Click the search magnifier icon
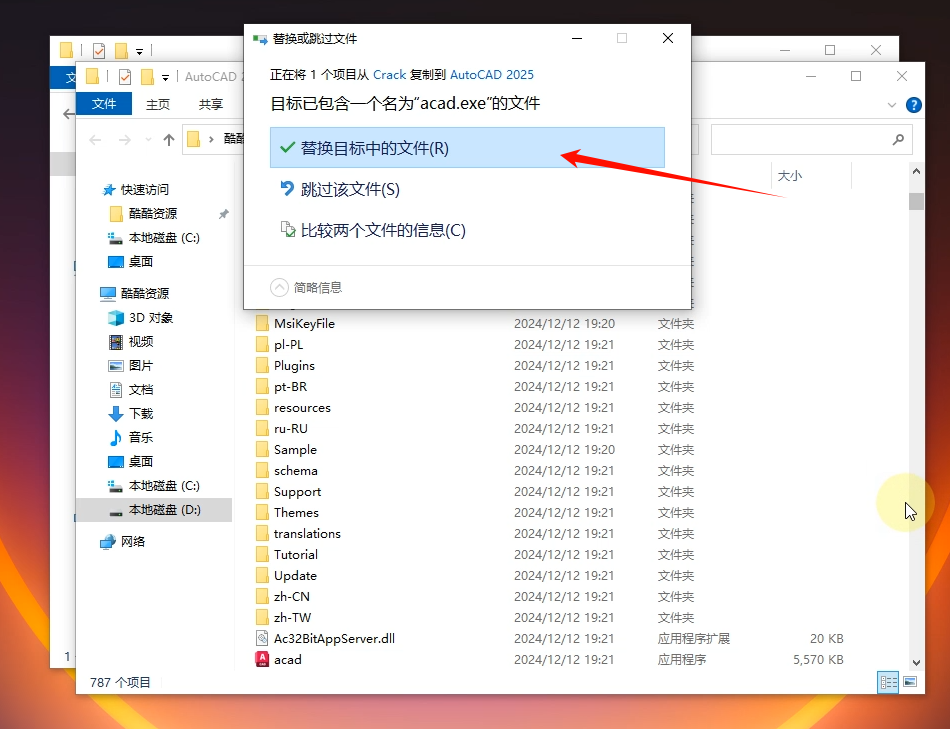Viewport: 950px width, 729px height. click(x=898, y=140)
